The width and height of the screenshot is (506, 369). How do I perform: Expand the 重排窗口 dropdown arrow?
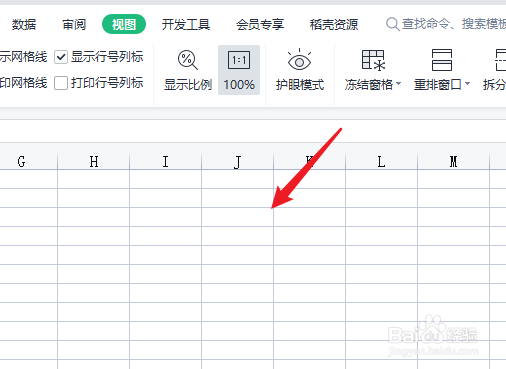click(x=468, y=84)
